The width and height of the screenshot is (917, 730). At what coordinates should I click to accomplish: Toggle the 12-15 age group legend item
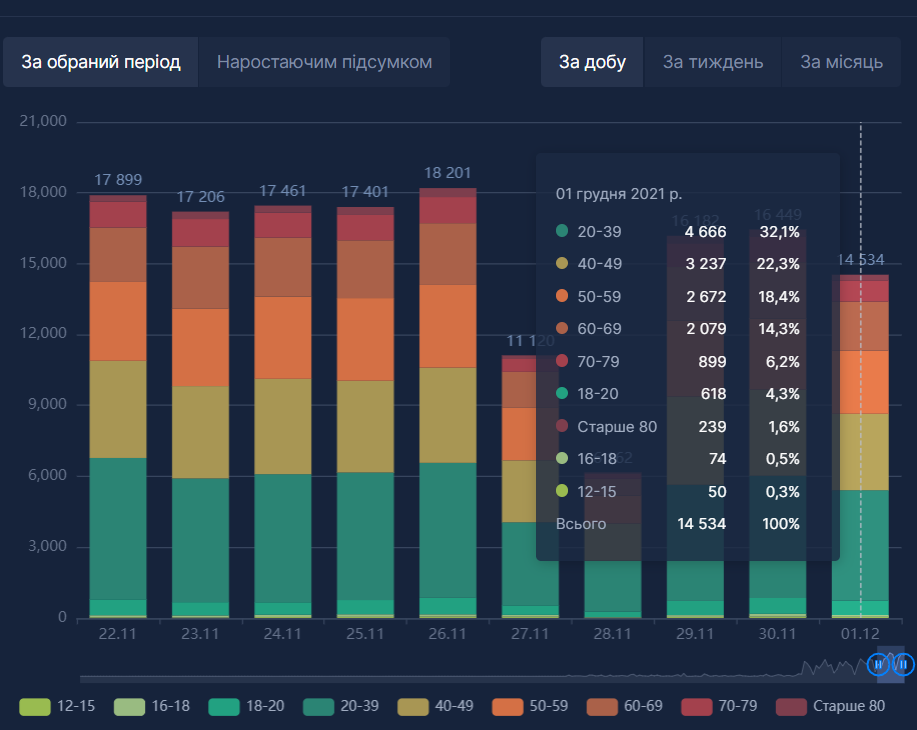[x=58, y=706]
